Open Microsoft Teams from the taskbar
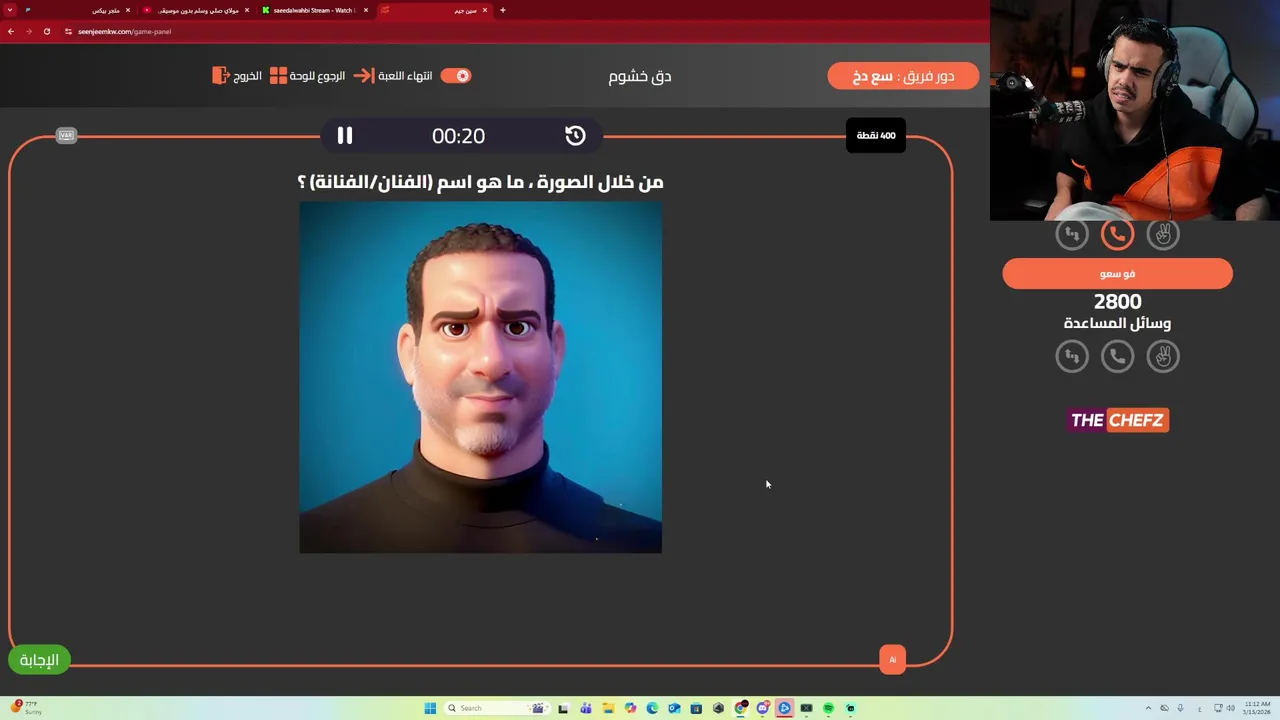 tap(586, 708)
